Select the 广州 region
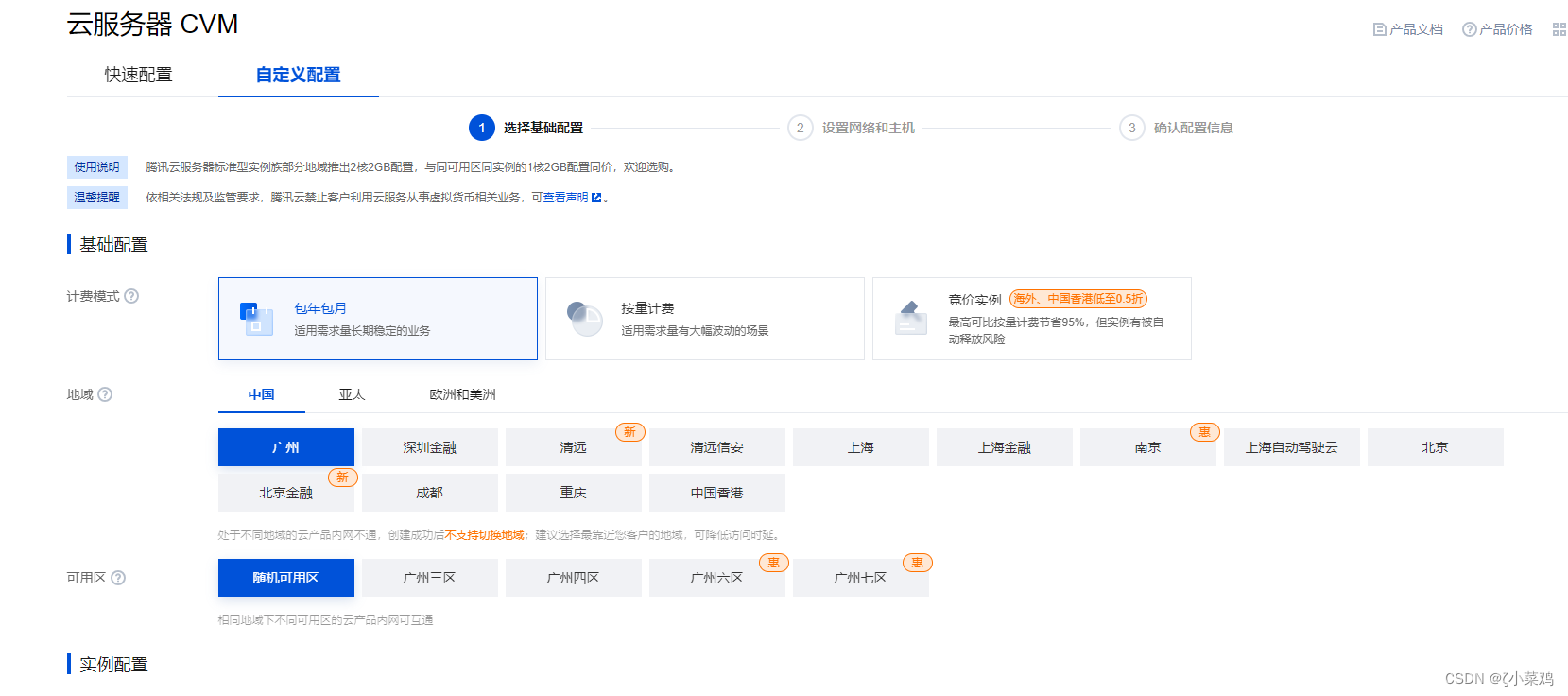This screenshot has height=696, width=1568. (x=286, y=447)
